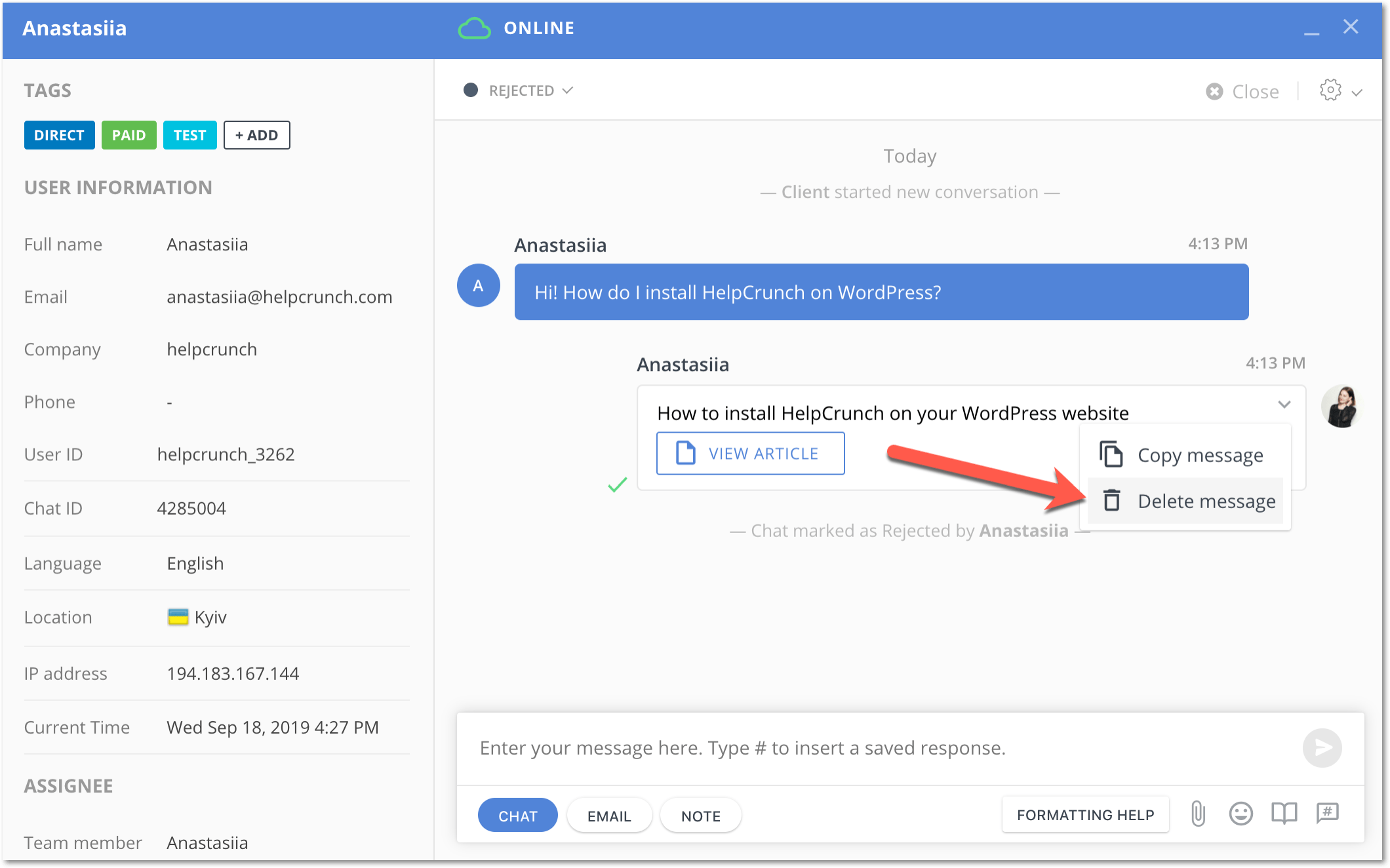
Task: Click the Close chat text button
Action: pyautogui.click(x=1255, y=92)
